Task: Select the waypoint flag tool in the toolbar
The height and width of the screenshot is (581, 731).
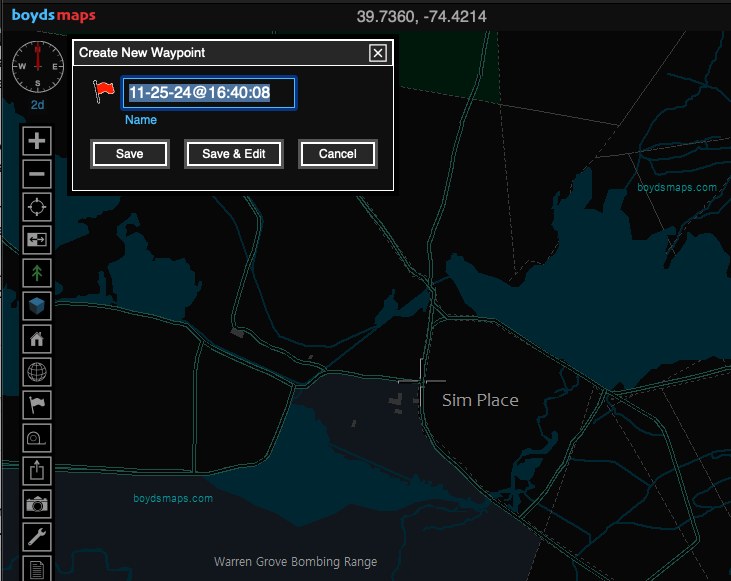Action: 37,405
